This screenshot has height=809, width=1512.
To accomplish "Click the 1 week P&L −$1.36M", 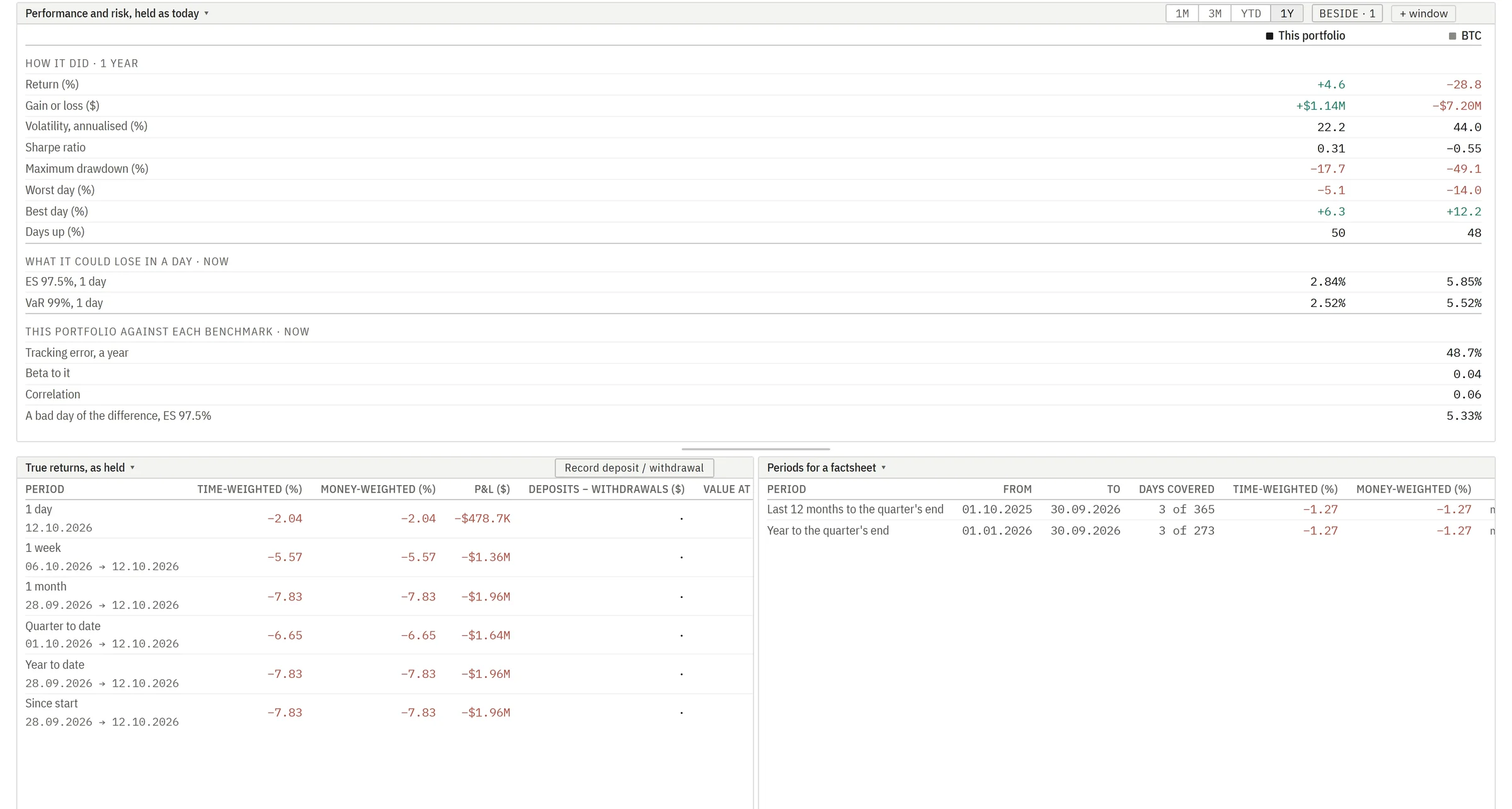I will click(485, 557).
